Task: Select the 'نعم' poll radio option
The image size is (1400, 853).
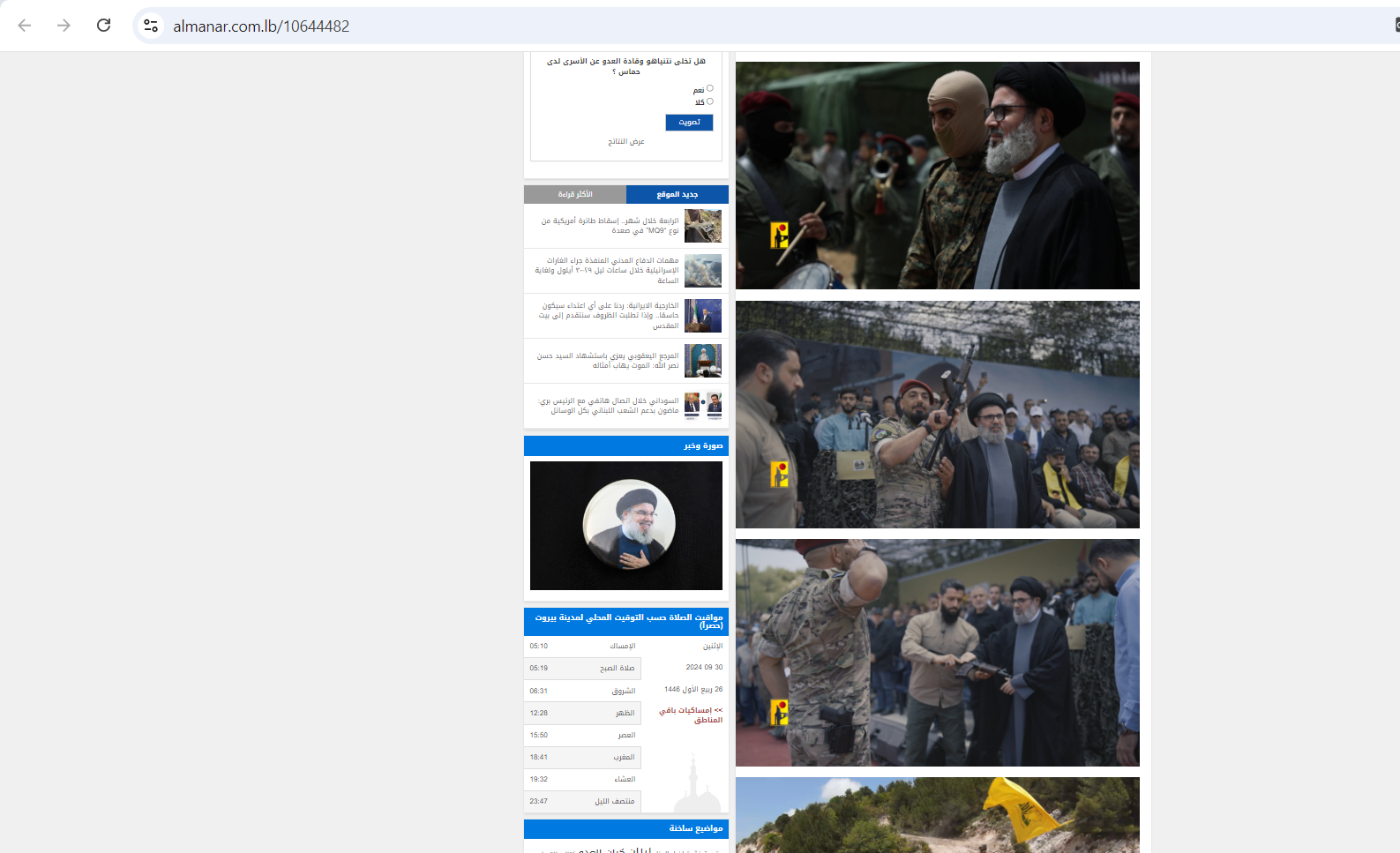Action: (x=709, y=88)
